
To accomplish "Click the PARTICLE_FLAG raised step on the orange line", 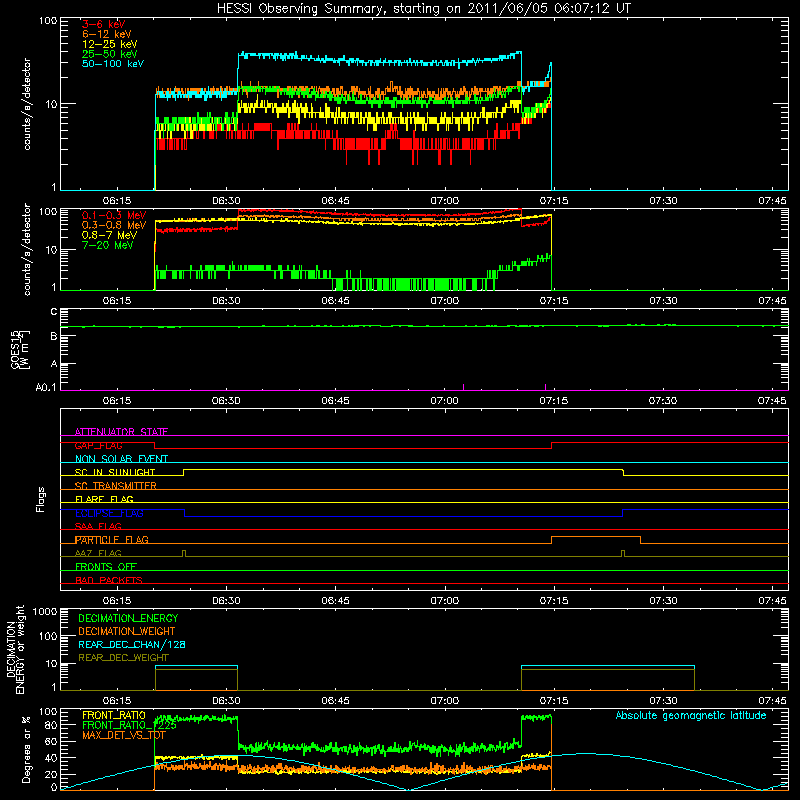I will click(x=596, y=537).
